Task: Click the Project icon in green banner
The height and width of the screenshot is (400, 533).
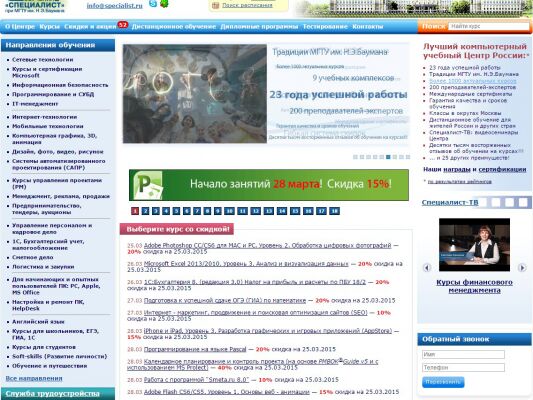Action: pos(148,185)
